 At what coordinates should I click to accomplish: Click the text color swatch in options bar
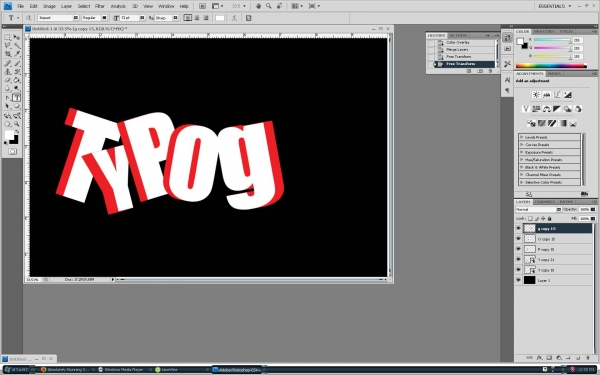pos(220,18)
